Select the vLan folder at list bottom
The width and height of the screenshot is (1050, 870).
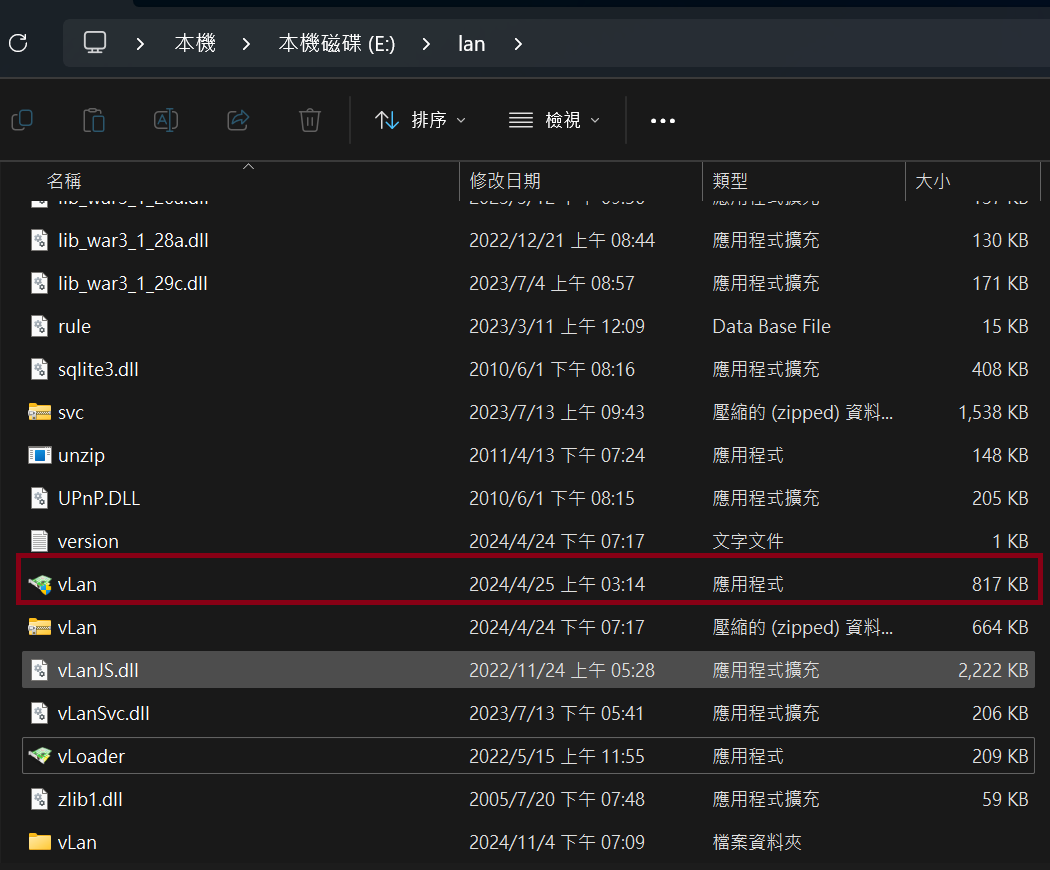click(77, 842)
